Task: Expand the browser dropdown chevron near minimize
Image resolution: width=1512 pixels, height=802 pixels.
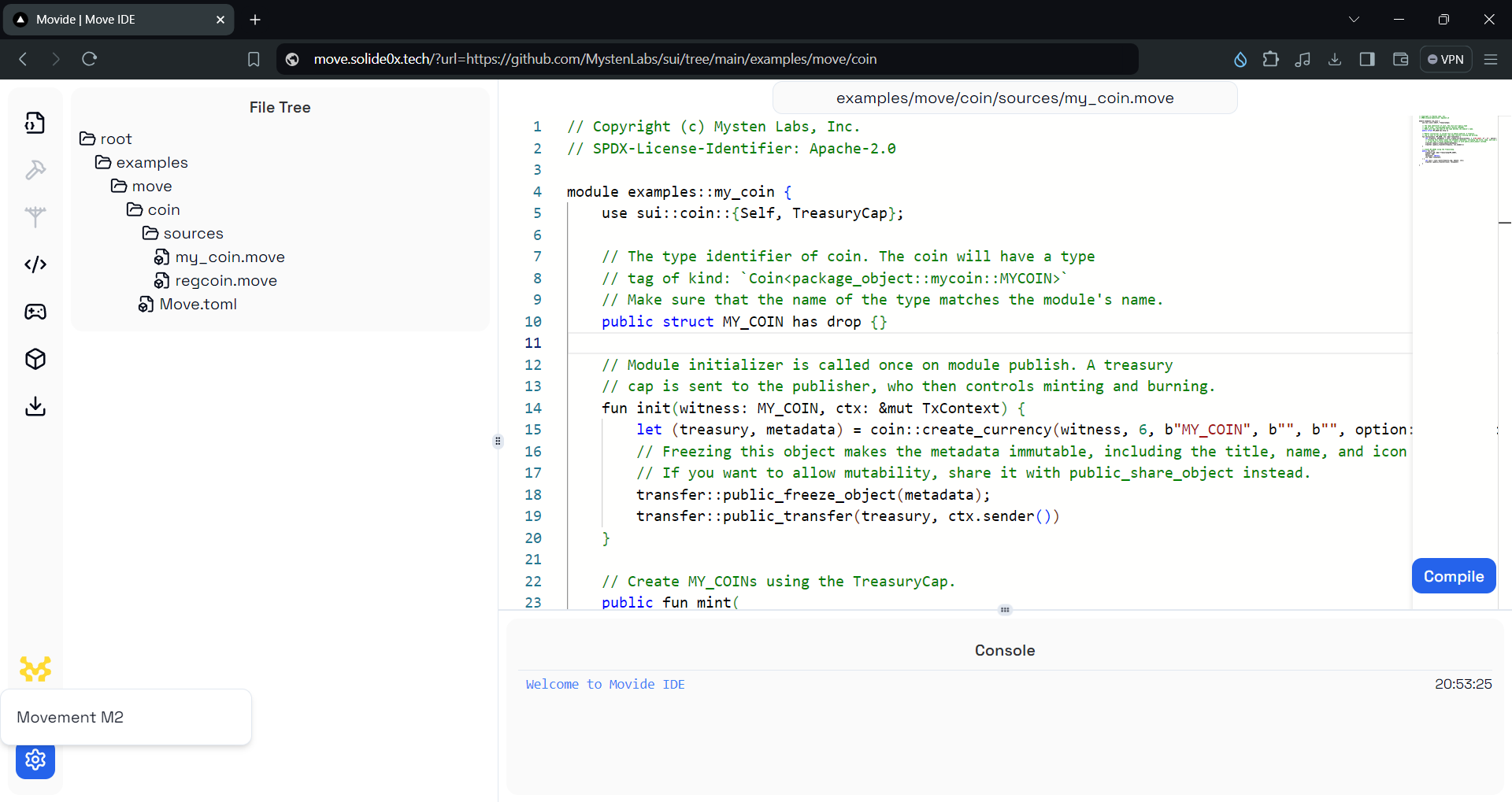Action: point(1355,19)
